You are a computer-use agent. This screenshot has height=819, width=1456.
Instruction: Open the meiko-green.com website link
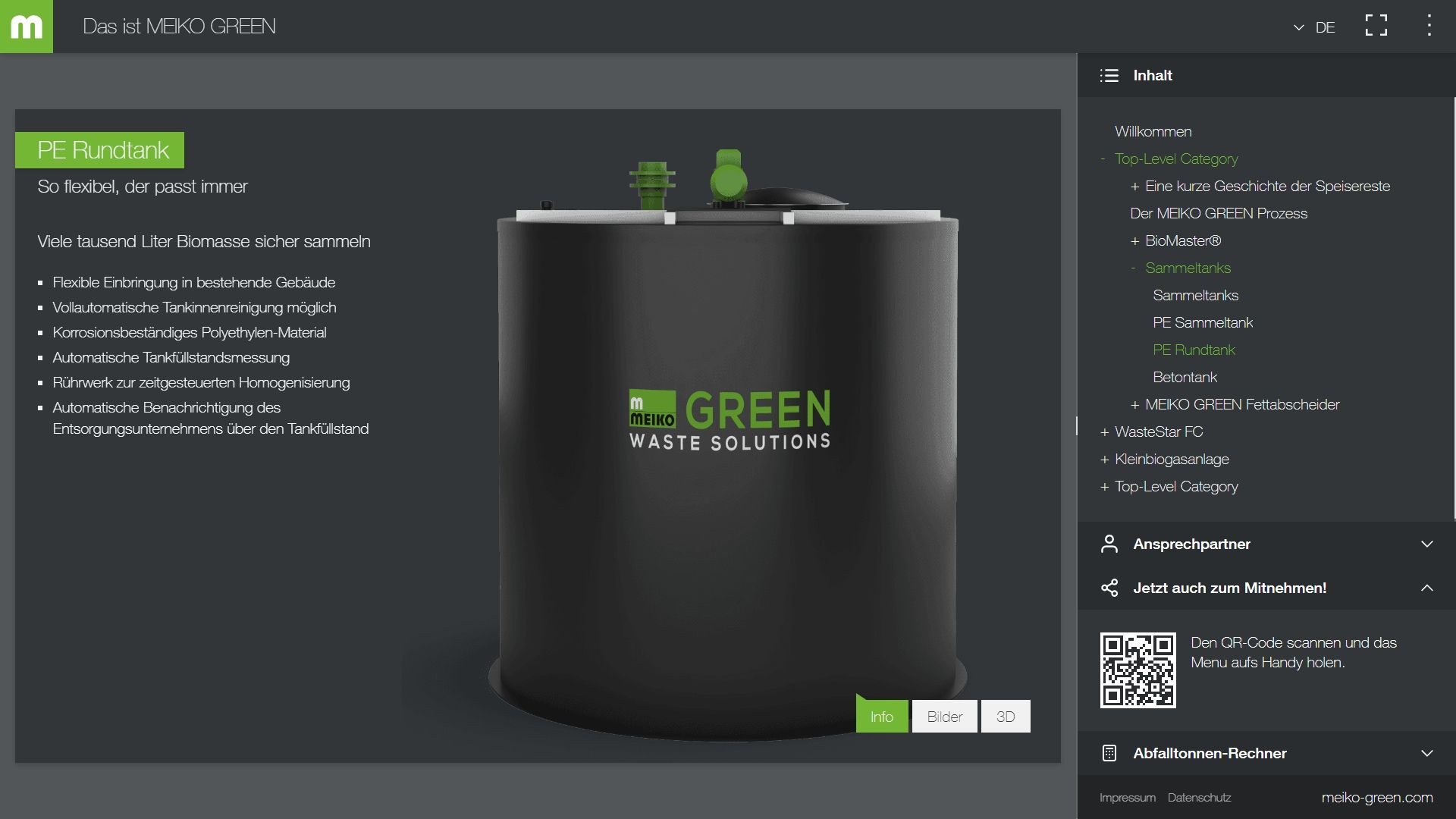(1376, 797)
